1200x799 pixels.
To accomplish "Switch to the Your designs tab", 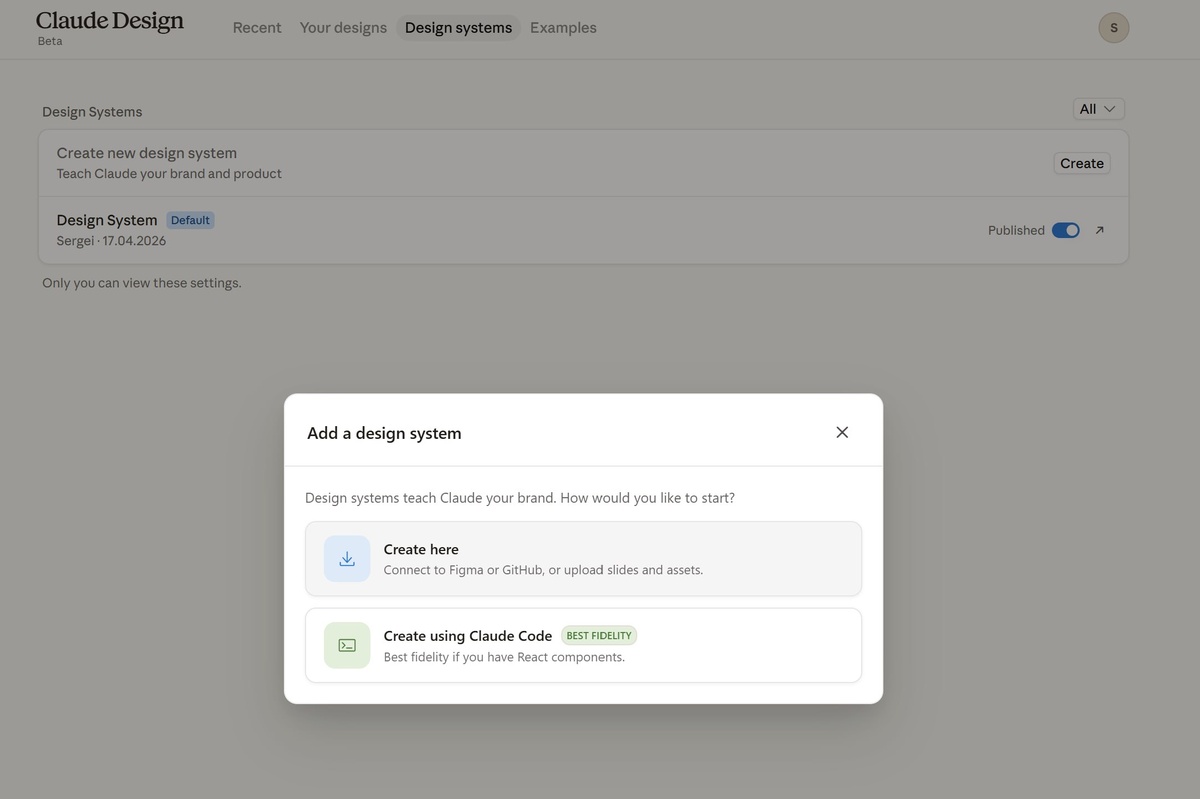I will (x=343, y=28).
